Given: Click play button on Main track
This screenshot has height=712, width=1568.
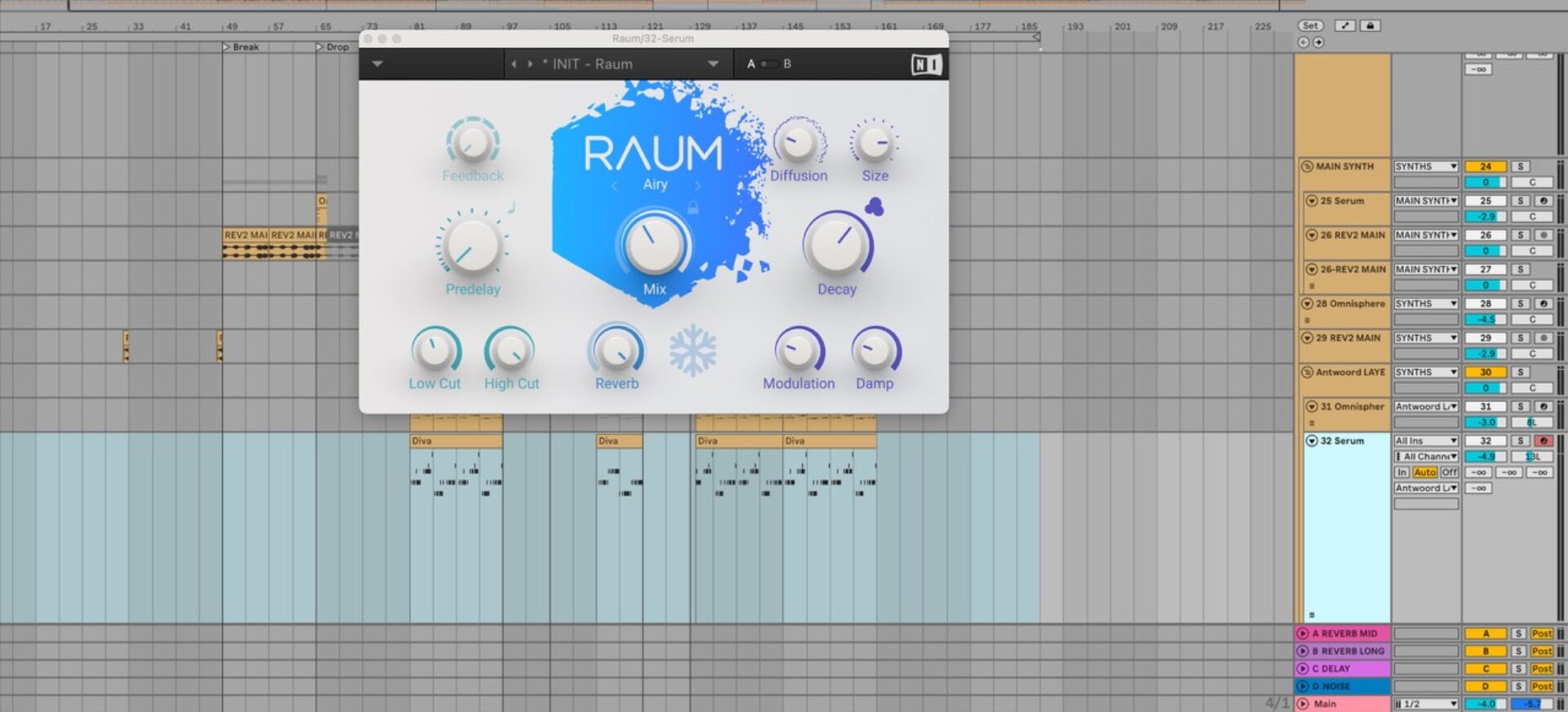Looking at the screenshot, I should (x=1303, y=703).
